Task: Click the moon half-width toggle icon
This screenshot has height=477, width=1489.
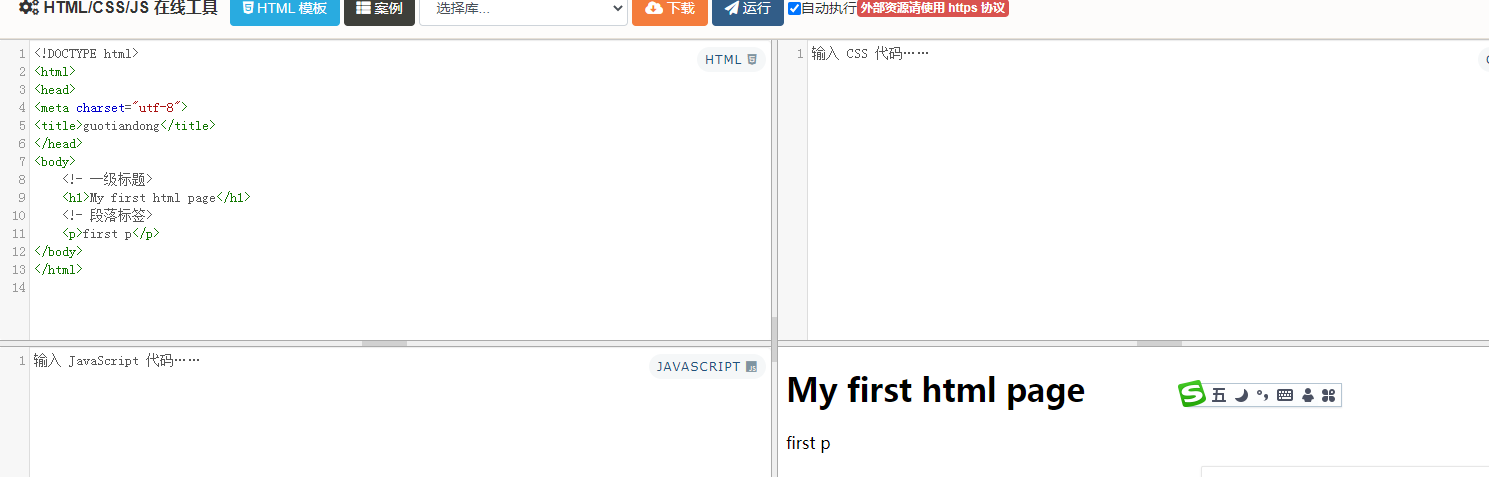Action: [1241, 396]
